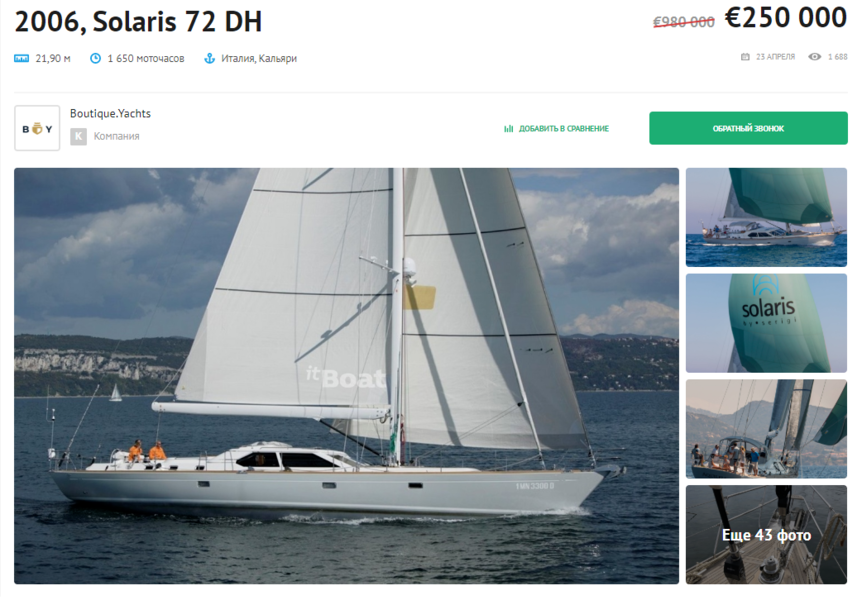Click the comparison bar chart icon
862x600 pixels.
[509, 129]
